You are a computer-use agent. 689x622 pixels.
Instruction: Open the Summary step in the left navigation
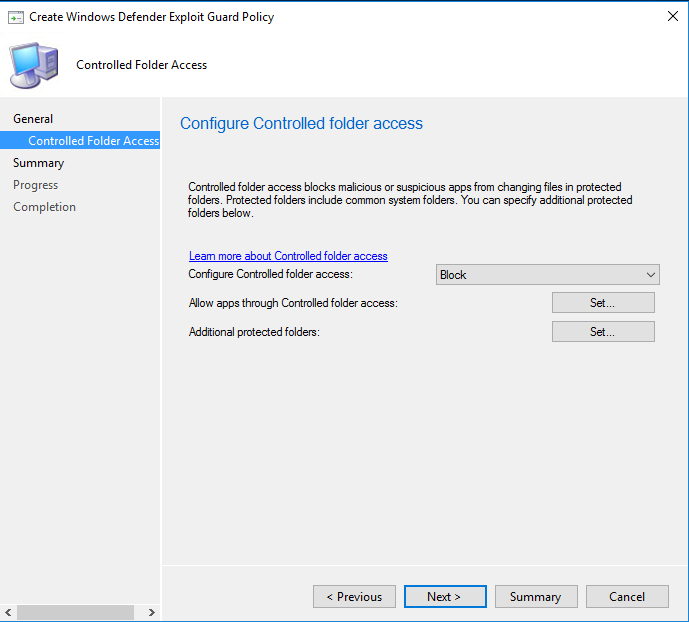38,163
